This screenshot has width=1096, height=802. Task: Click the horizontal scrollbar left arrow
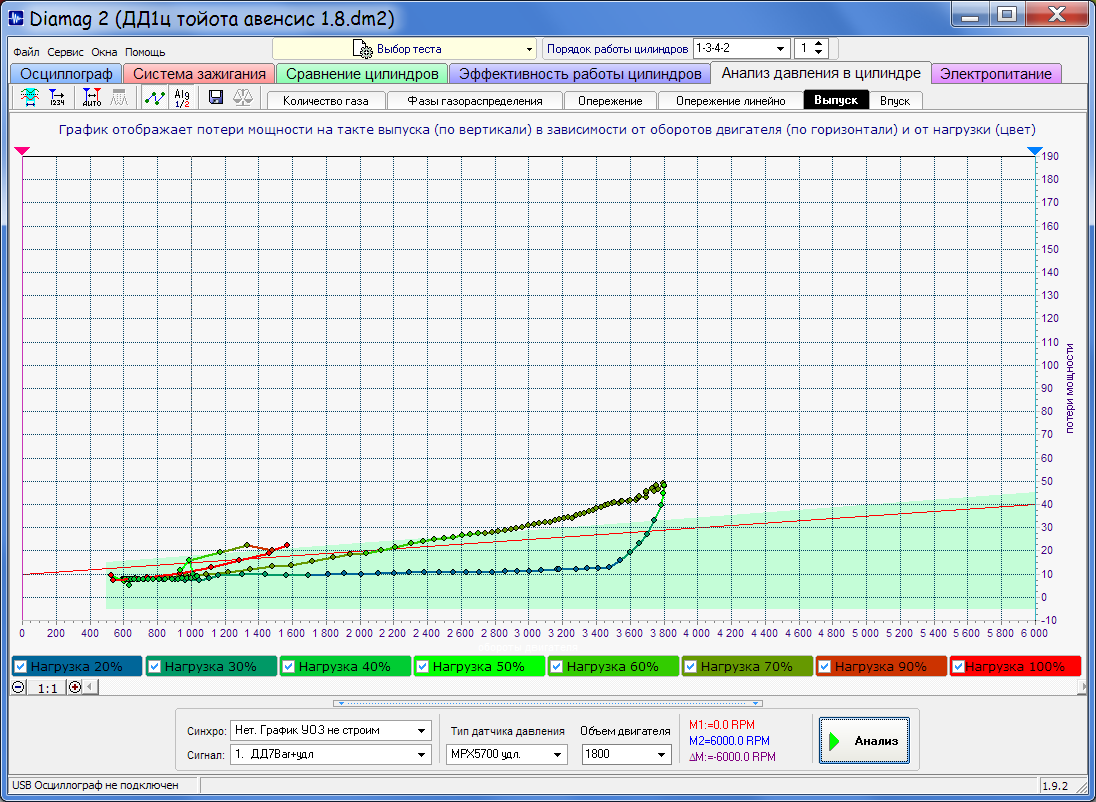click(89, 687)
